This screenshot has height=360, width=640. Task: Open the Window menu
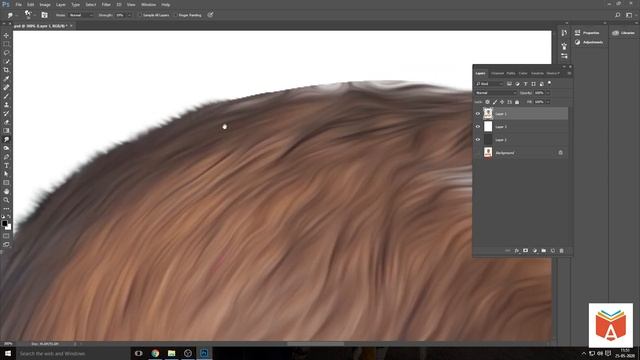click(148, 4)
